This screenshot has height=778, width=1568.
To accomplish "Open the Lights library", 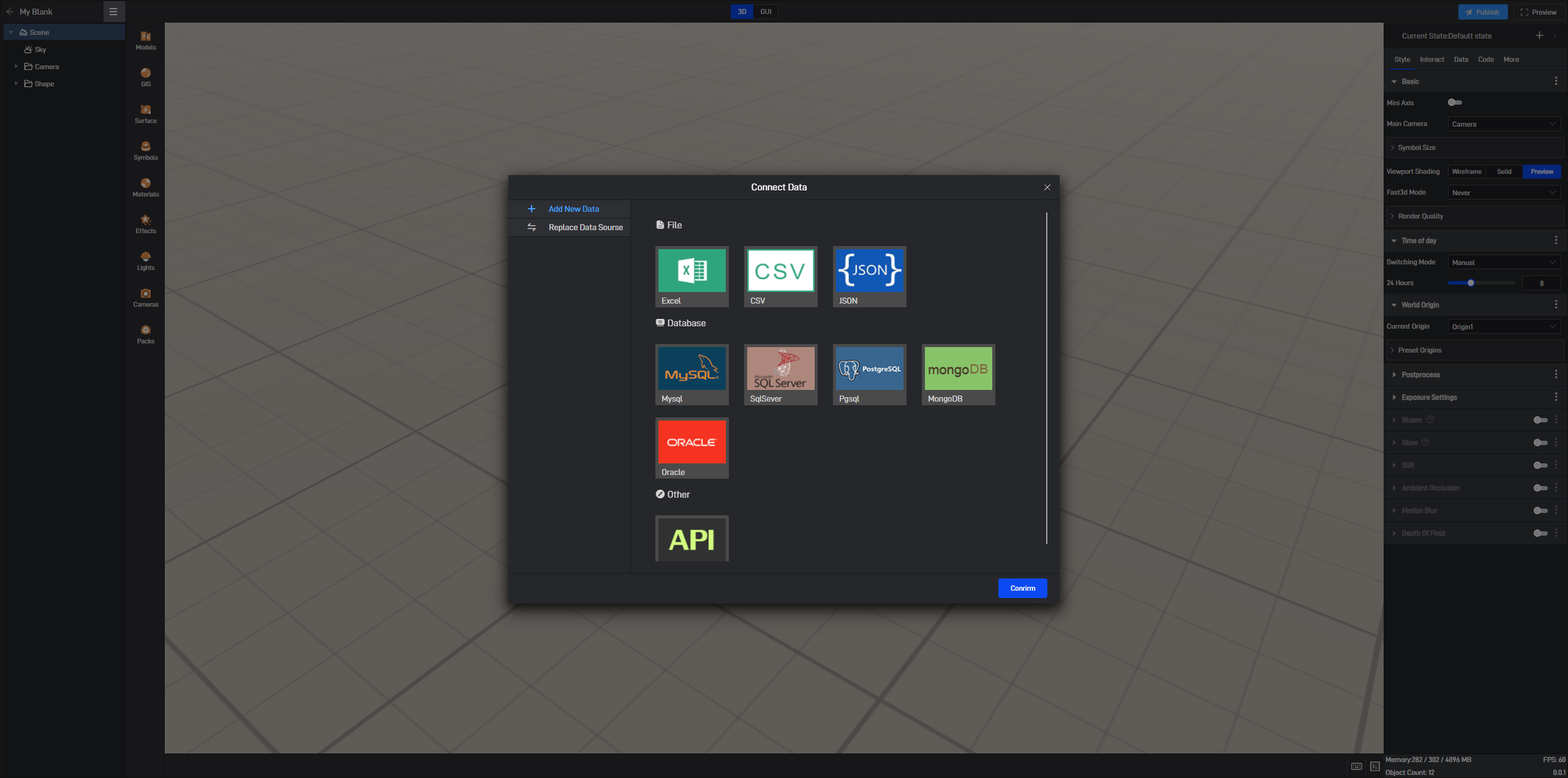I will (146, 261).
